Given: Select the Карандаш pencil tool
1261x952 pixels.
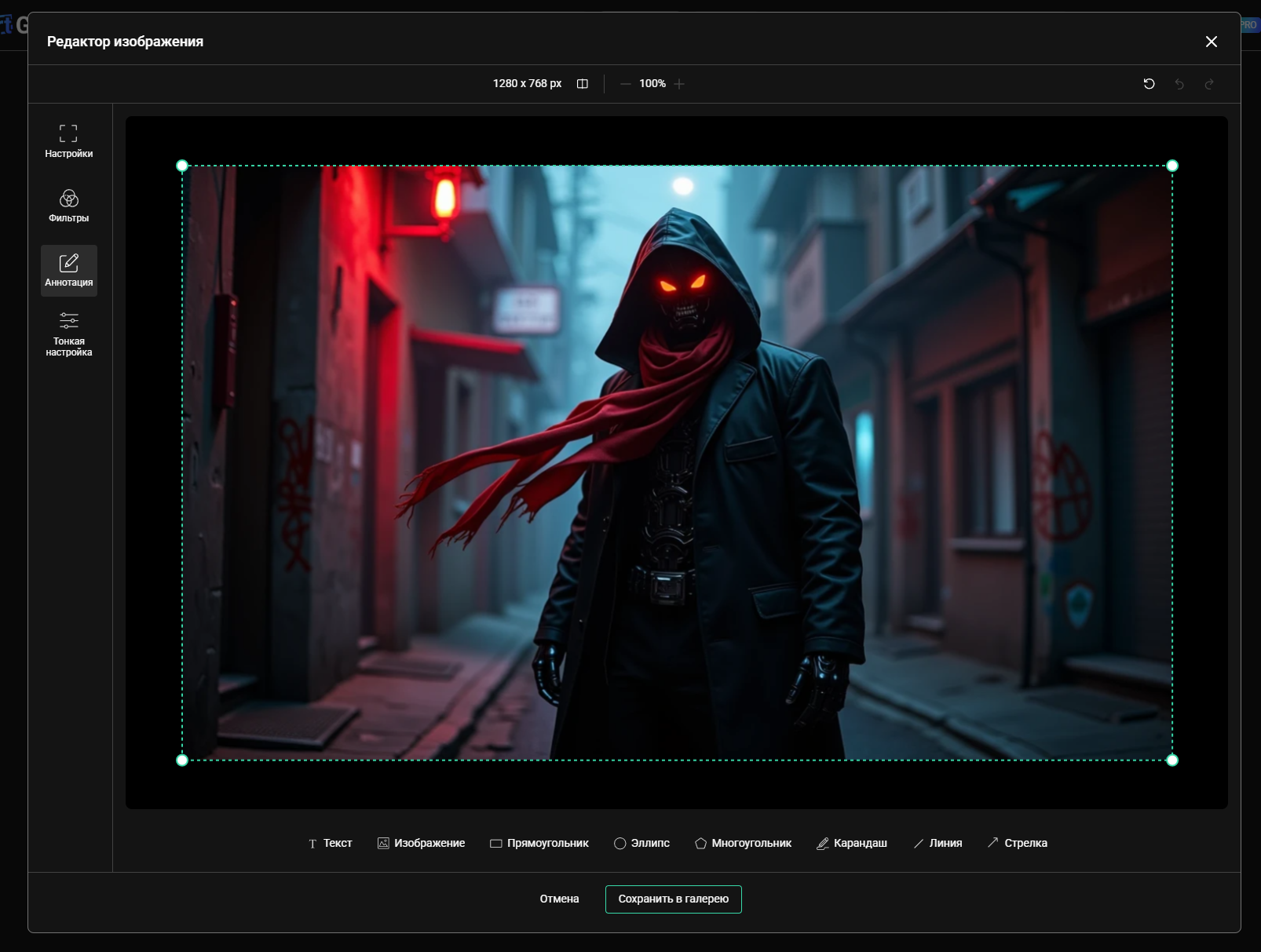Looking at the screenshot, I should tap(852, 843).
